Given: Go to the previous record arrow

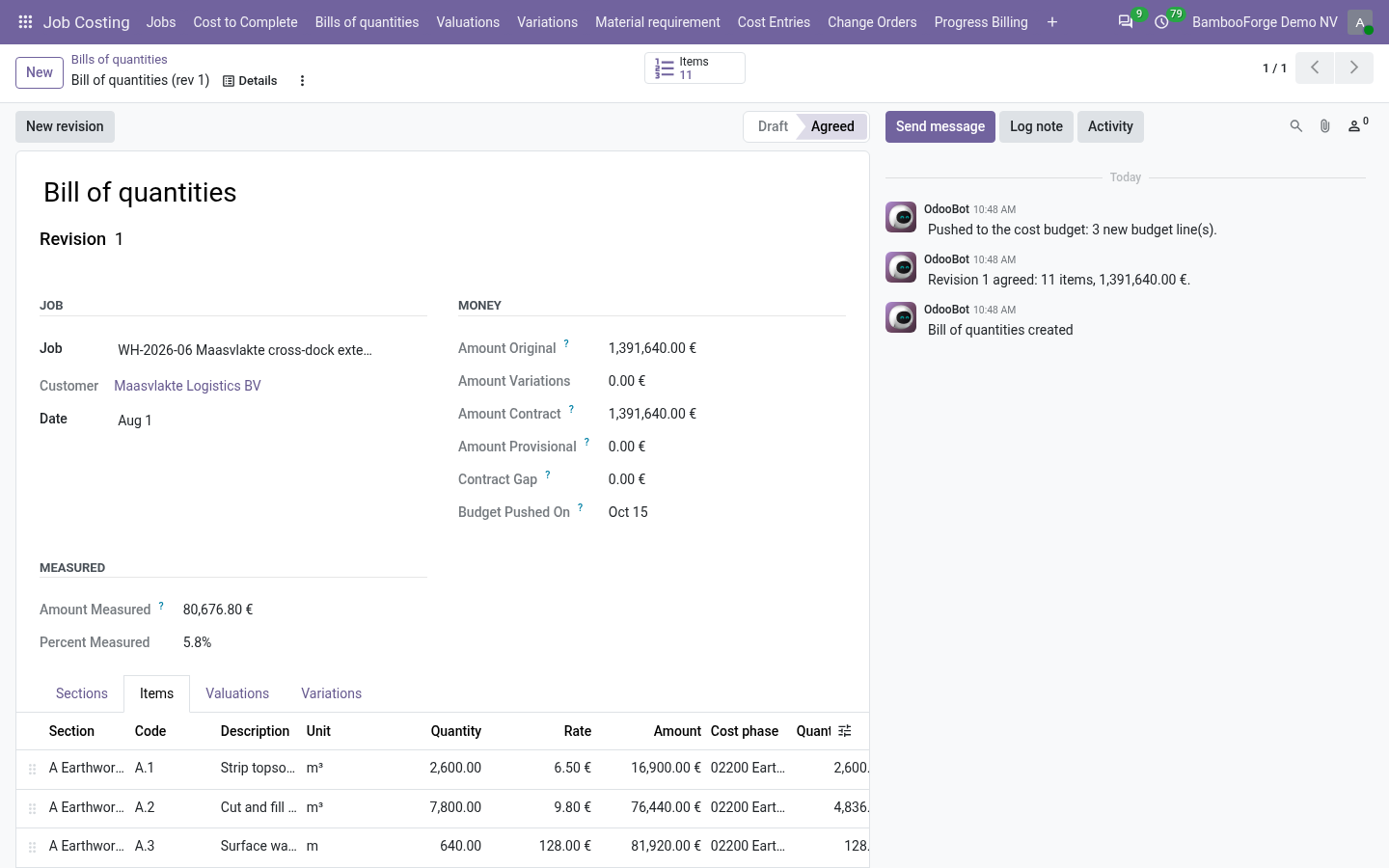Looking at the screenshot, I should (1315, 68).
